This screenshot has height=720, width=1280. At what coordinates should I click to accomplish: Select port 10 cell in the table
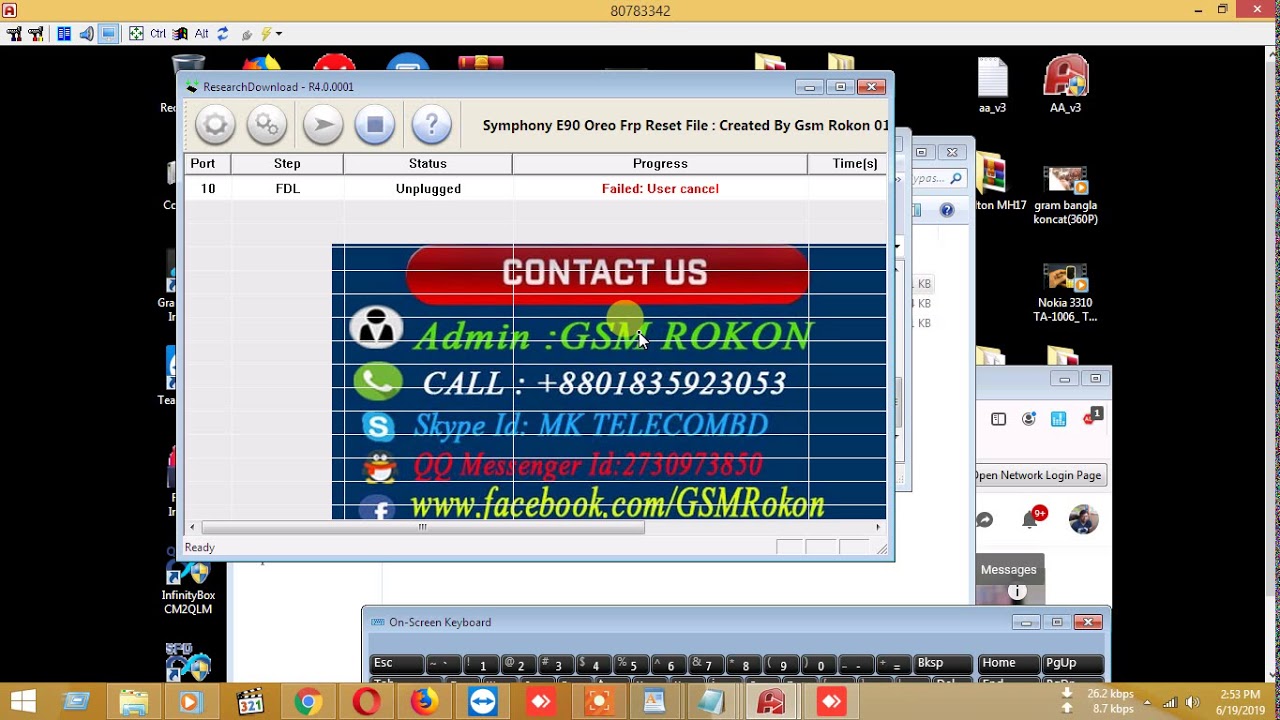(x=208, y=188)
